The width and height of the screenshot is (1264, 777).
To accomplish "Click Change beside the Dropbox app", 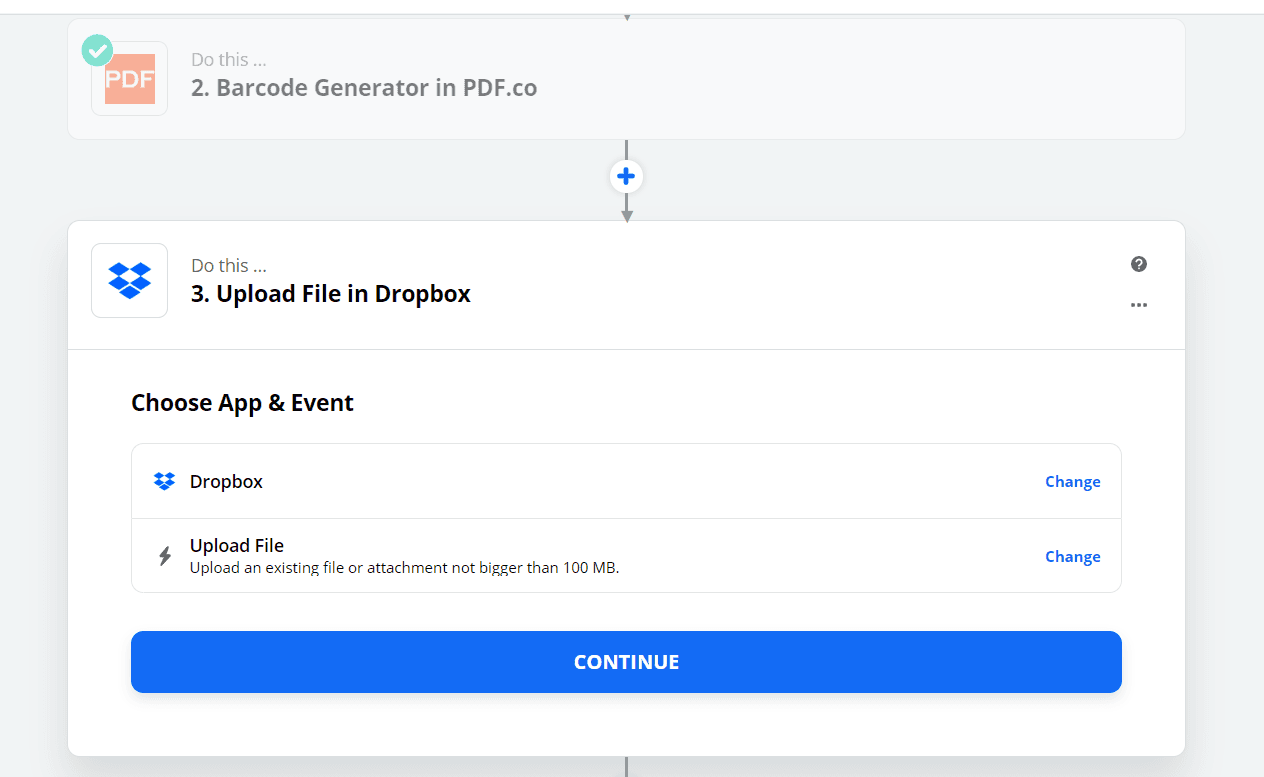I will (x=1072, y=481).
